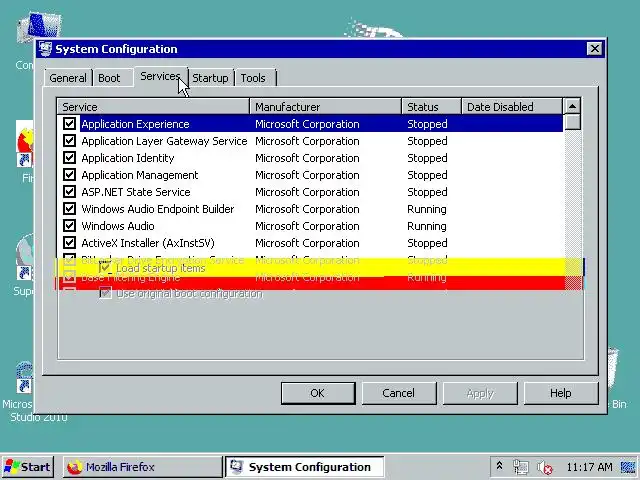Click the network tray icon

pos(520,467)
